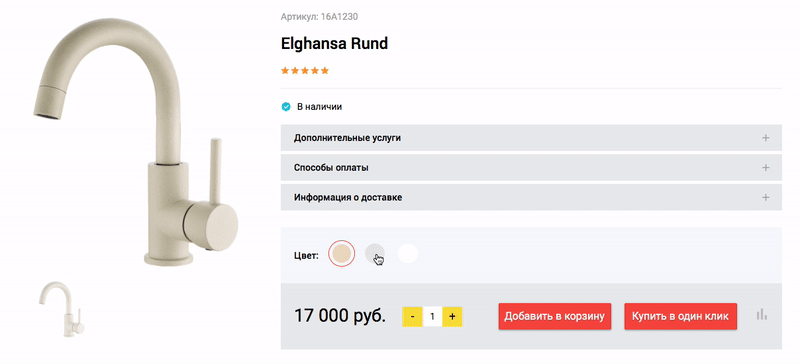This screenshot has height=364, width=800.
Task: Expand Дополнительные услуги section
Action: (x=531, y=138)
